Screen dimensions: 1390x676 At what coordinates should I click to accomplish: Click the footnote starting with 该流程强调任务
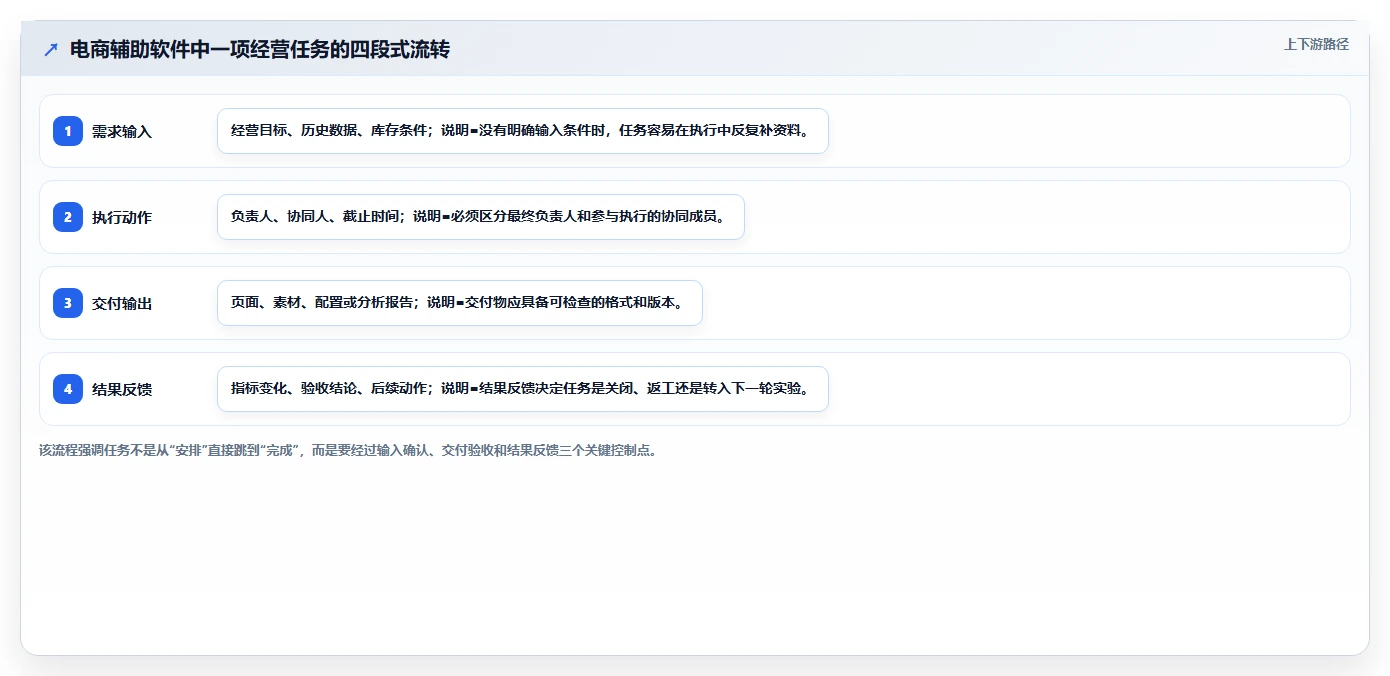(x=348, y=450)
